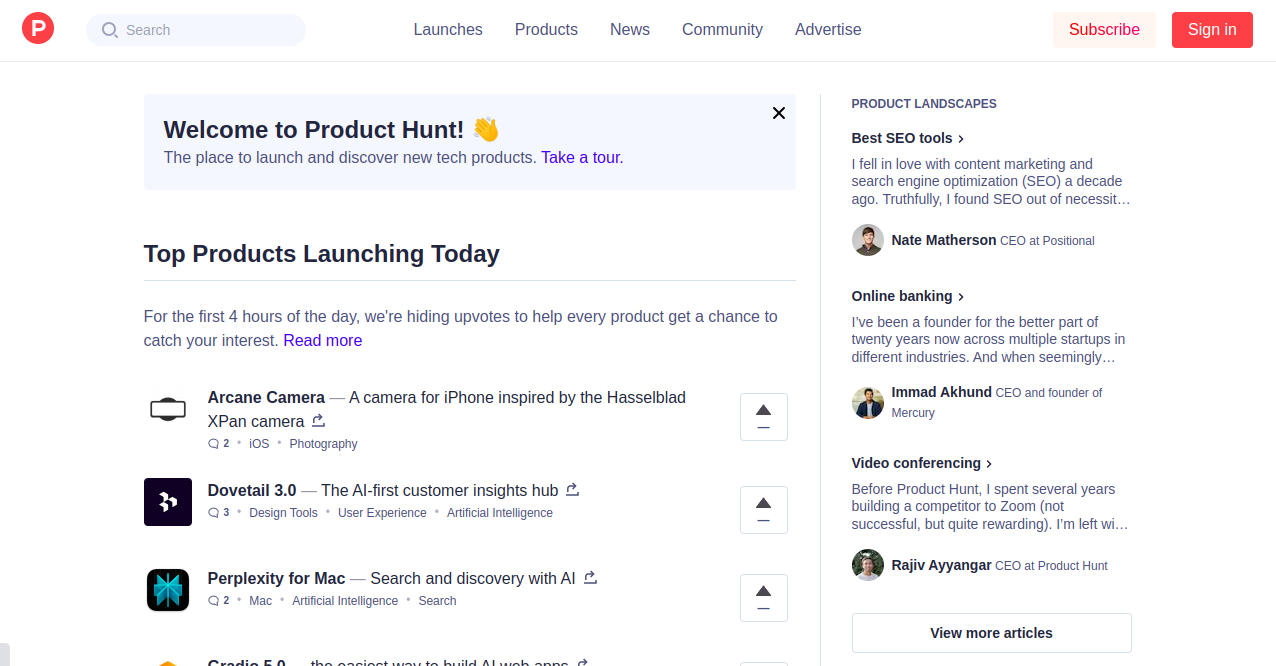Open the Arcane Camera product title

tap(266, 397)
